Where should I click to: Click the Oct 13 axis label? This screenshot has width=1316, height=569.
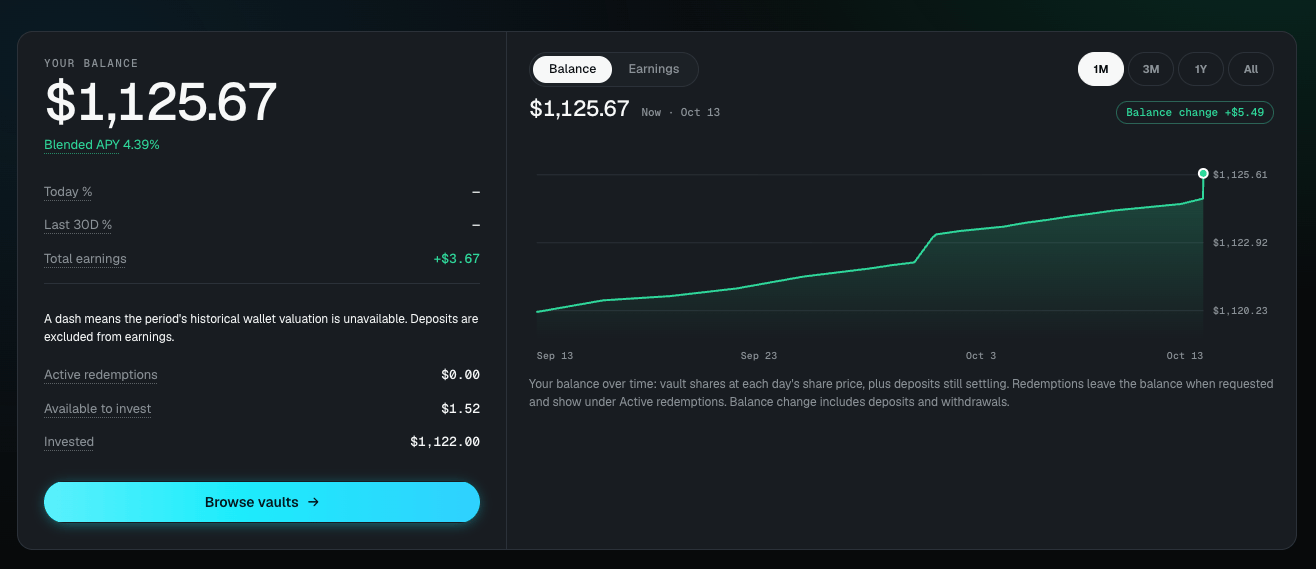click(1184, 356)
